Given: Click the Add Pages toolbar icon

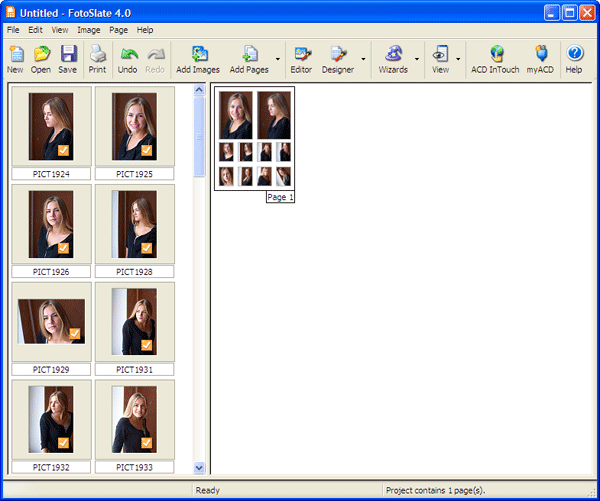Looking at the screenshot, I should tap(249, 59).
